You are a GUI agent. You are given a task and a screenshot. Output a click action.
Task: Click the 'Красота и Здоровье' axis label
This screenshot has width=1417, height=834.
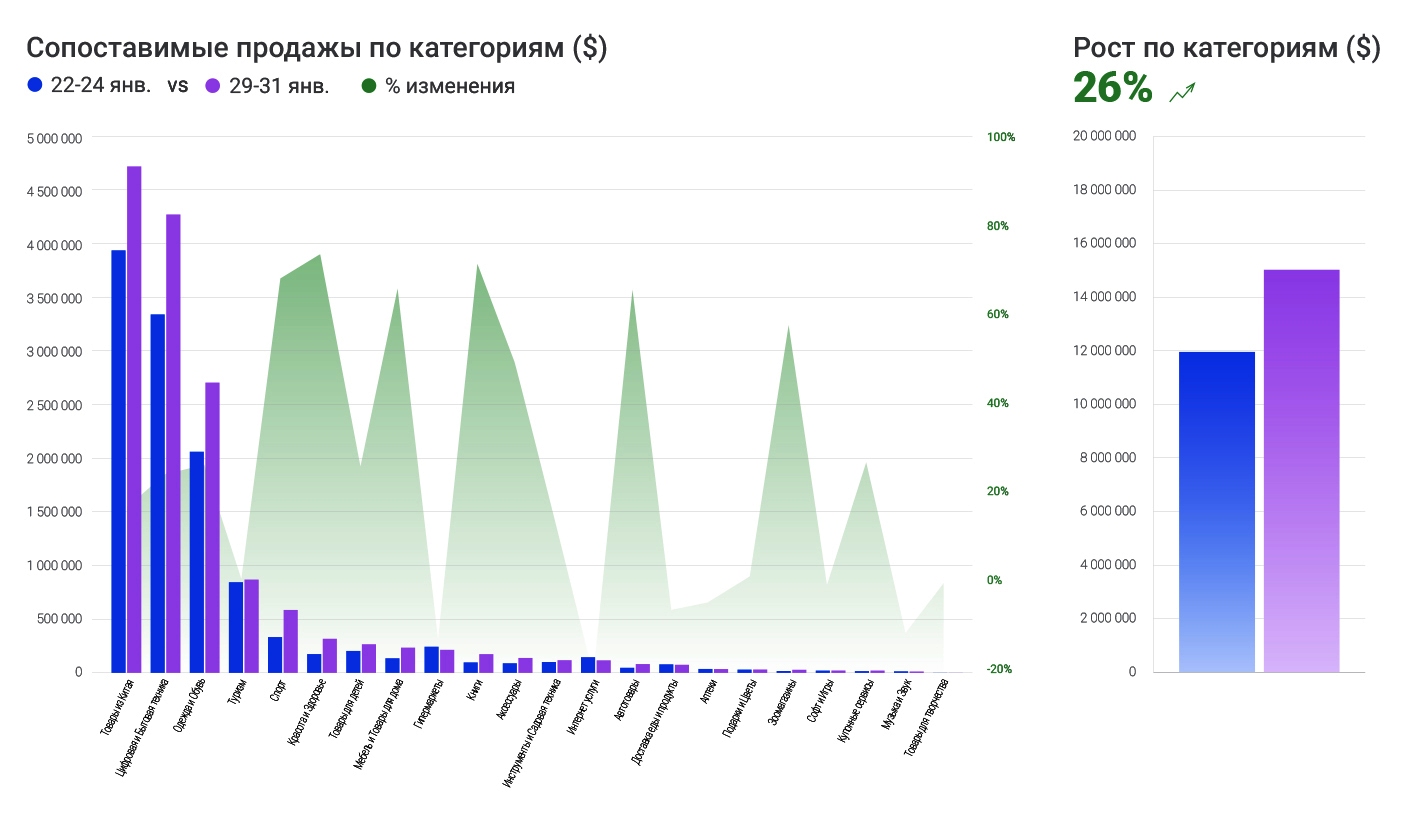pos(307,714)
